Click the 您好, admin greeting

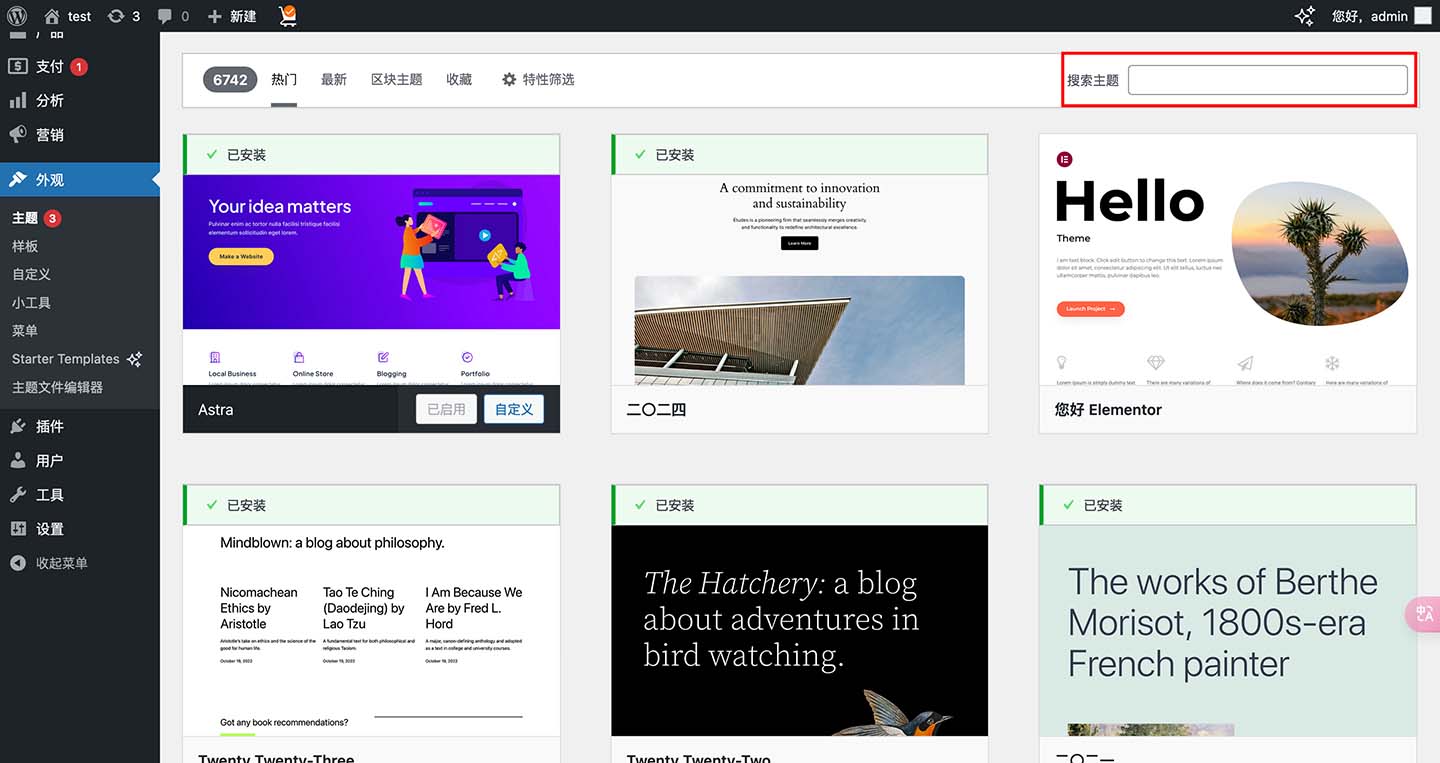pyautogui.click(x=1369, y=16)
